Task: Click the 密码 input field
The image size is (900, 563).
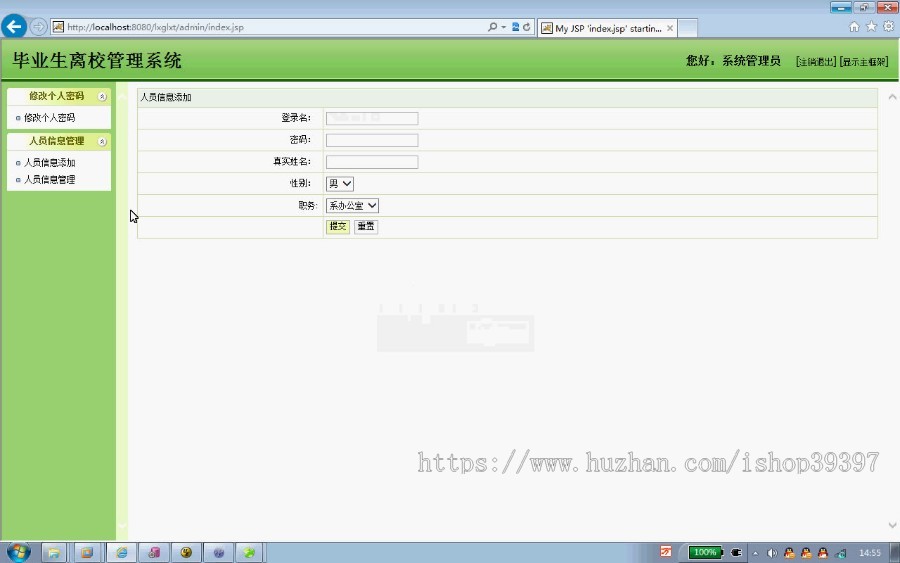Action: [372, 140]
